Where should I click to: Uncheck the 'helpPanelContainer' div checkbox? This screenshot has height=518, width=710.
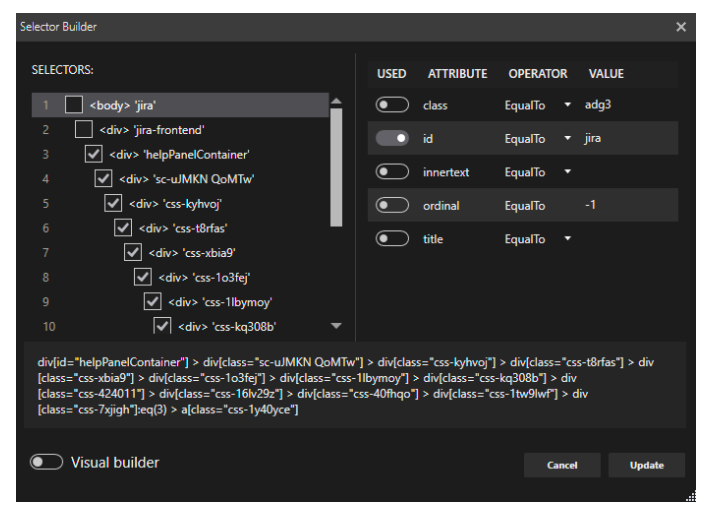tap(94, 154)
